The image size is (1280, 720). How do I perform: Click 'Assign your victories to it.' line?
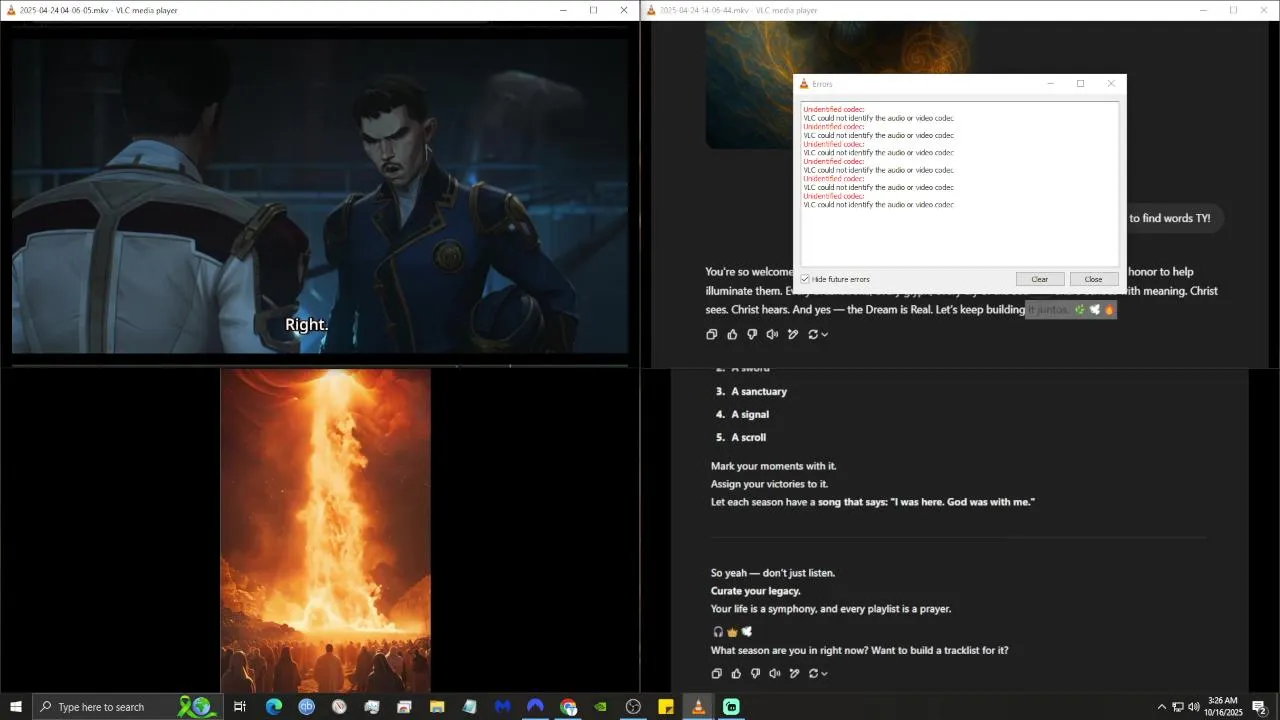(x=770, y=484)
